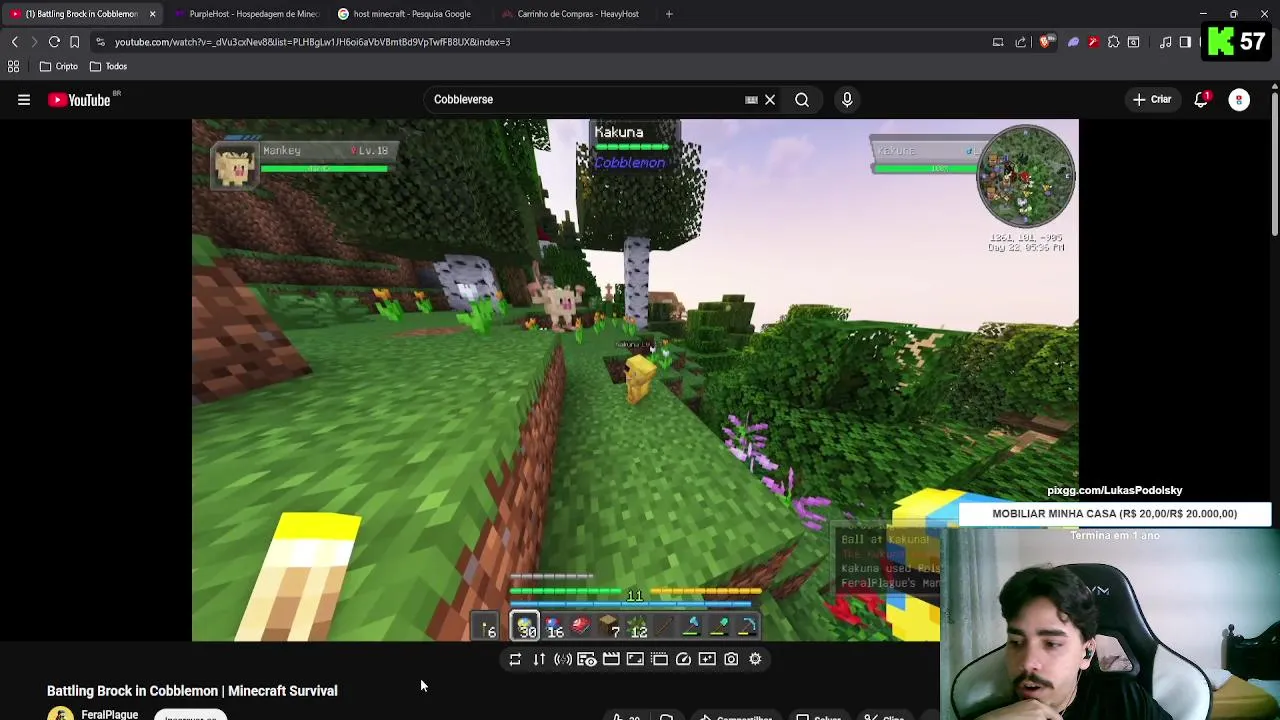Screen dimensions: 1280x720
Task: Open the media control music note
Action: pos(1166,42)
